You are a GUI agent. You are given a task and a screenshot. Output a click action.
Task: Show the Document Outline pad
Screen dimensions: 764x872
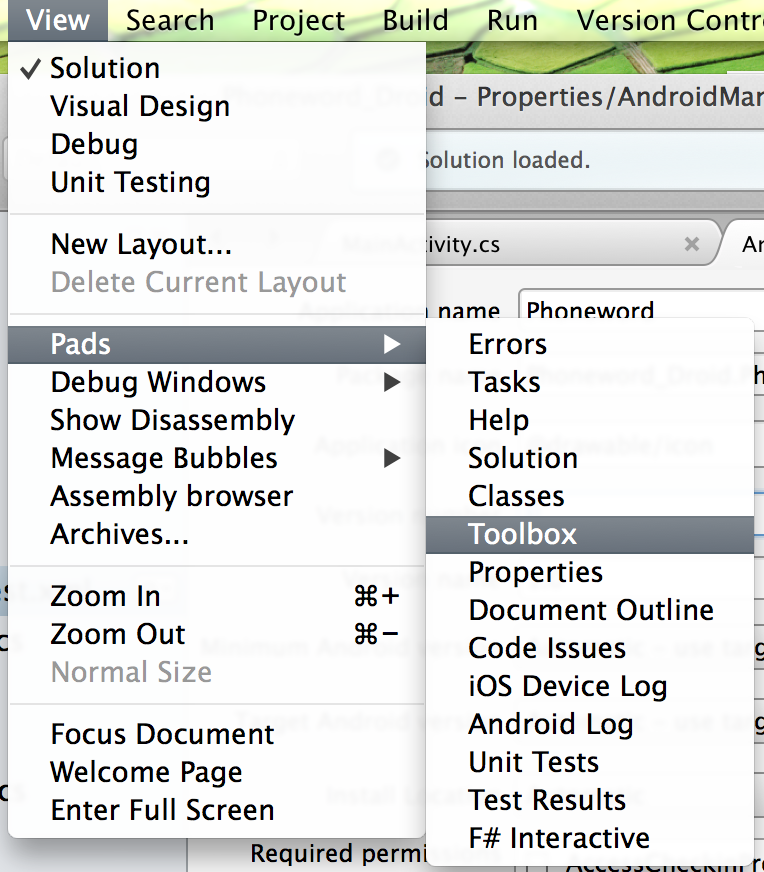[591, 610]
